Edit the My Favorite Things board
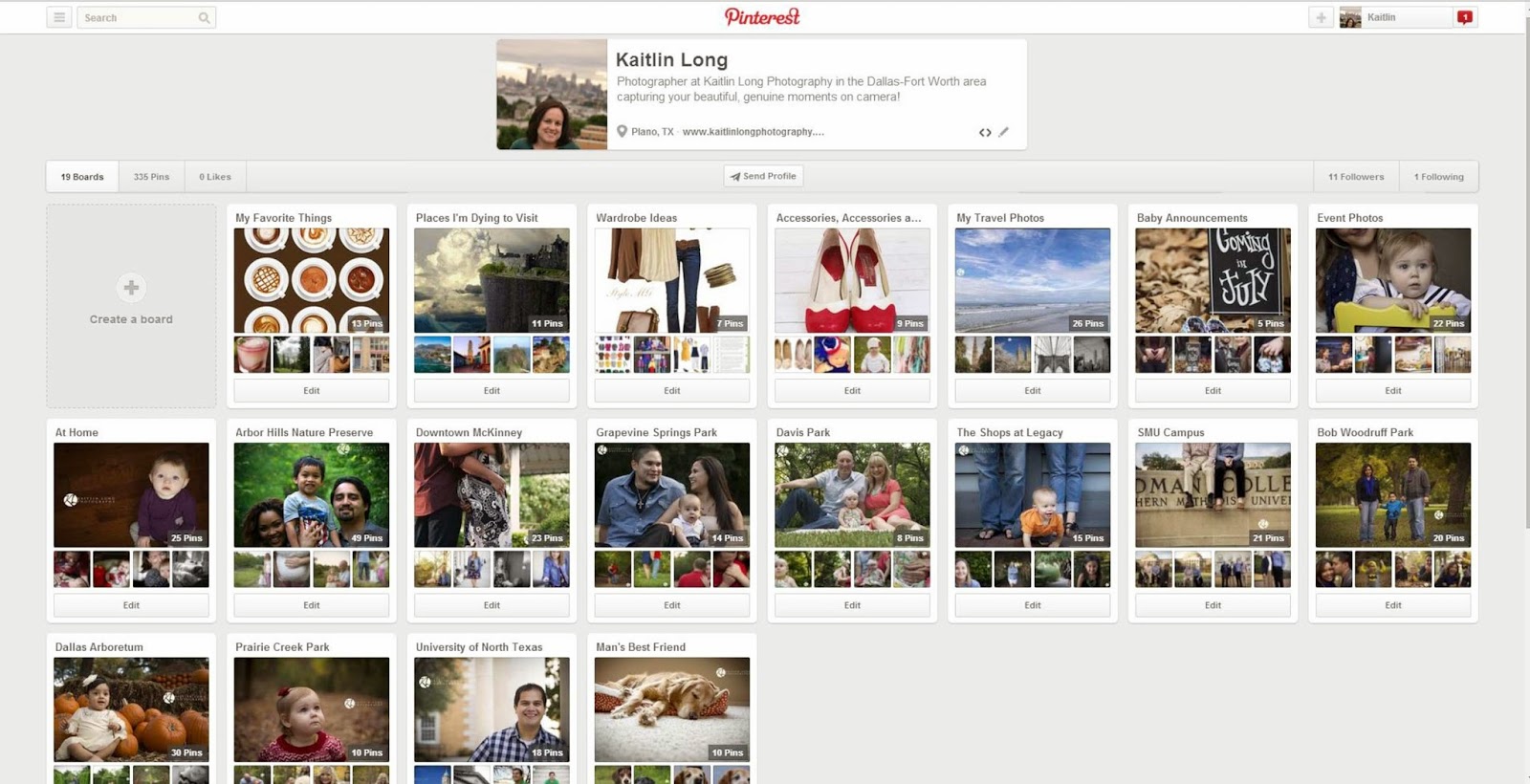 312,390
